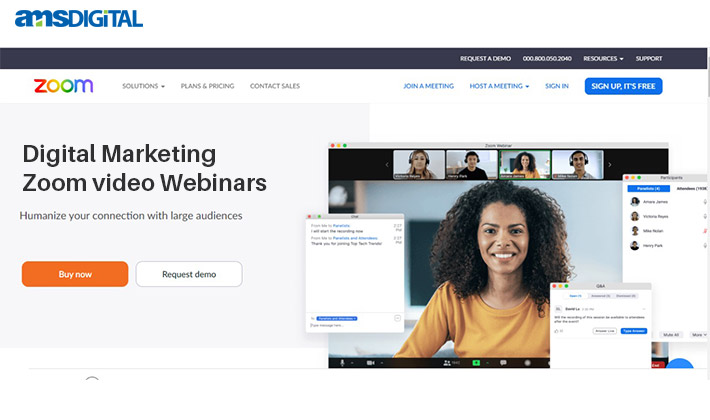Click the Type Answer button in Q&A
Viewport: 710px width, 420px height.
coord(634,331)
